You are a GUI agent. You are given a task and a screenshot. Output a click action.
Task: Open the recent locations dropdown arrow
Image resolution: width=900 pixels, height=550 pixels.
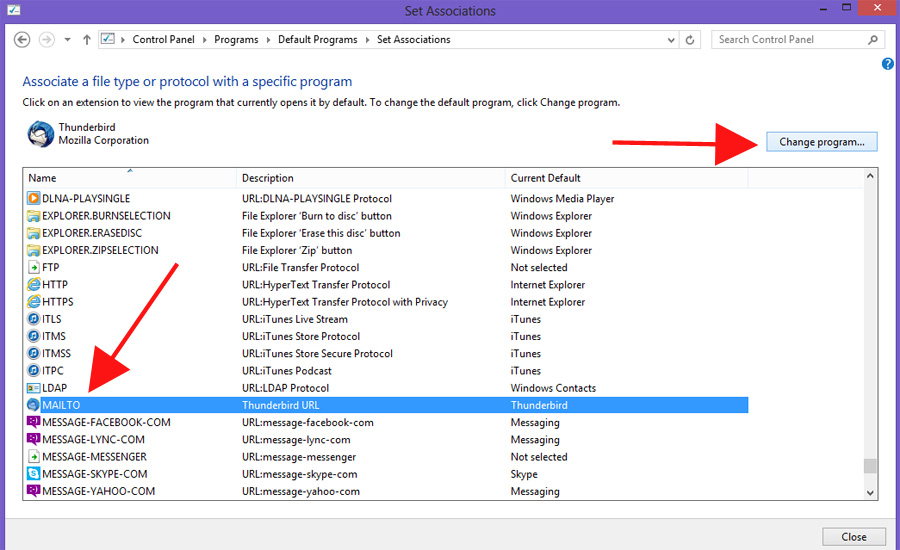[68, 40]
